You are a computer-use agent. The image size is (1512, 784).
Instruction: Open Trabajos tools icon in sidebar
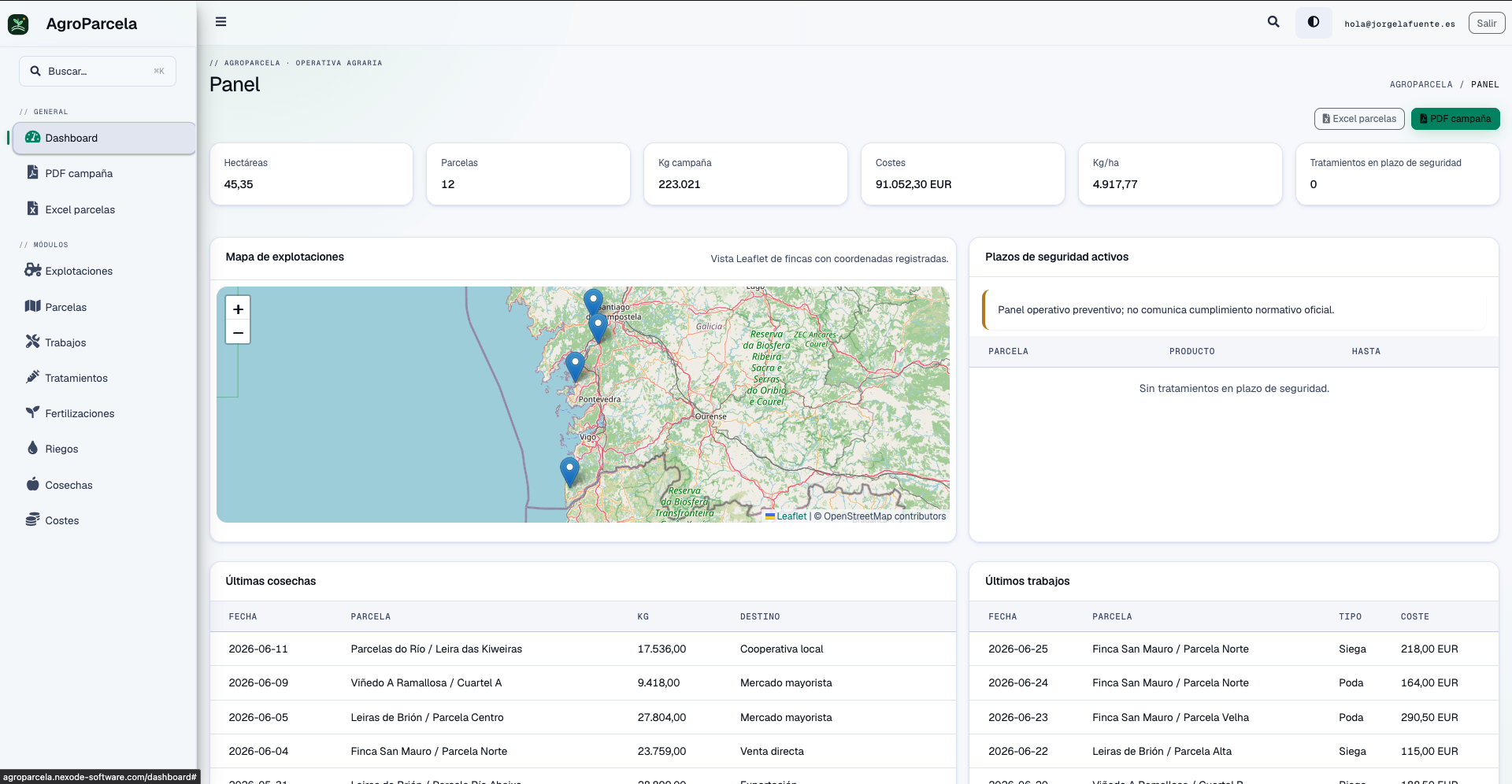pos(32,342)
